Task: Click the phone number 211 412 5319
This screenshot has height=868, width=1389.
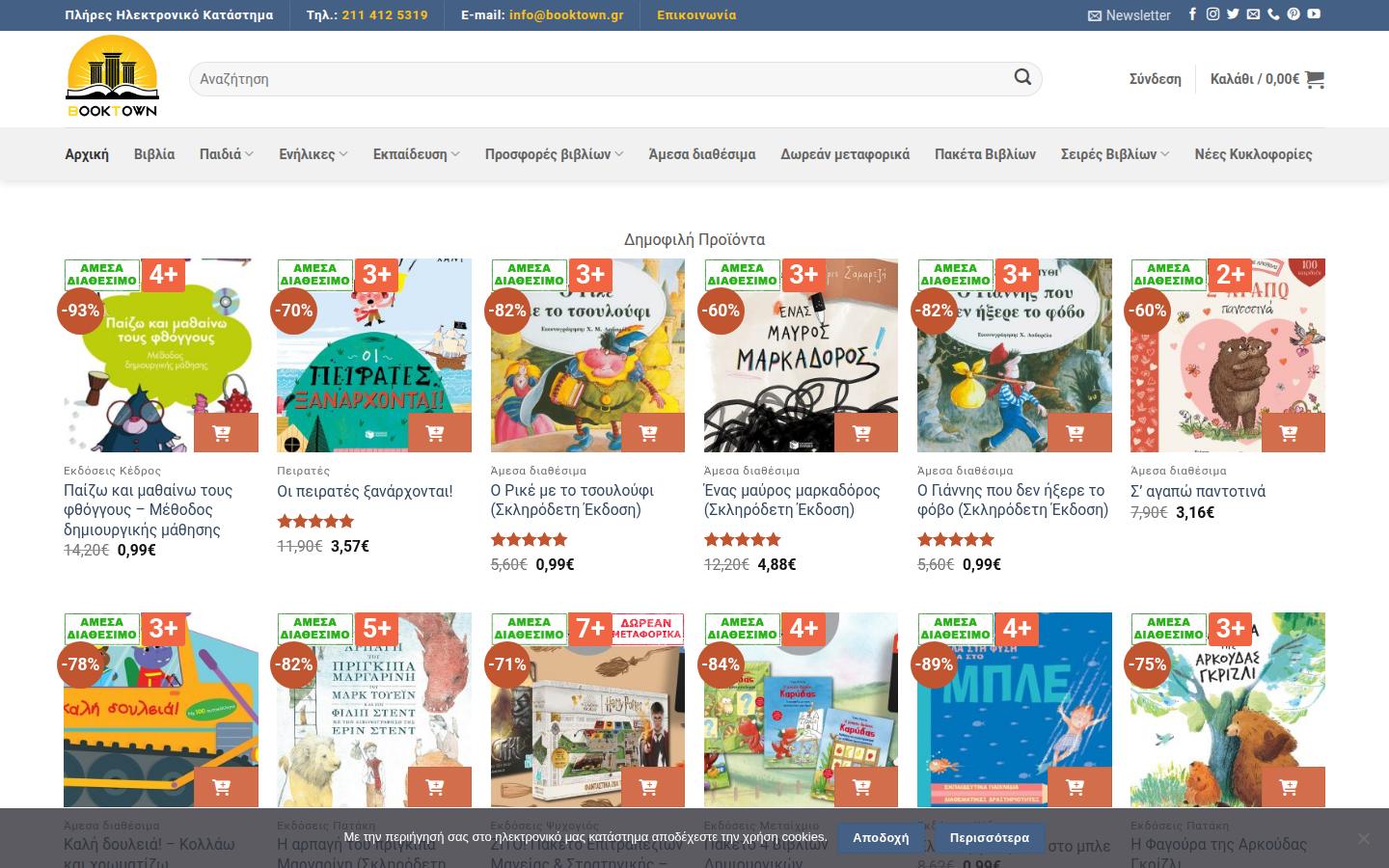Action: [x=385, y=15]
